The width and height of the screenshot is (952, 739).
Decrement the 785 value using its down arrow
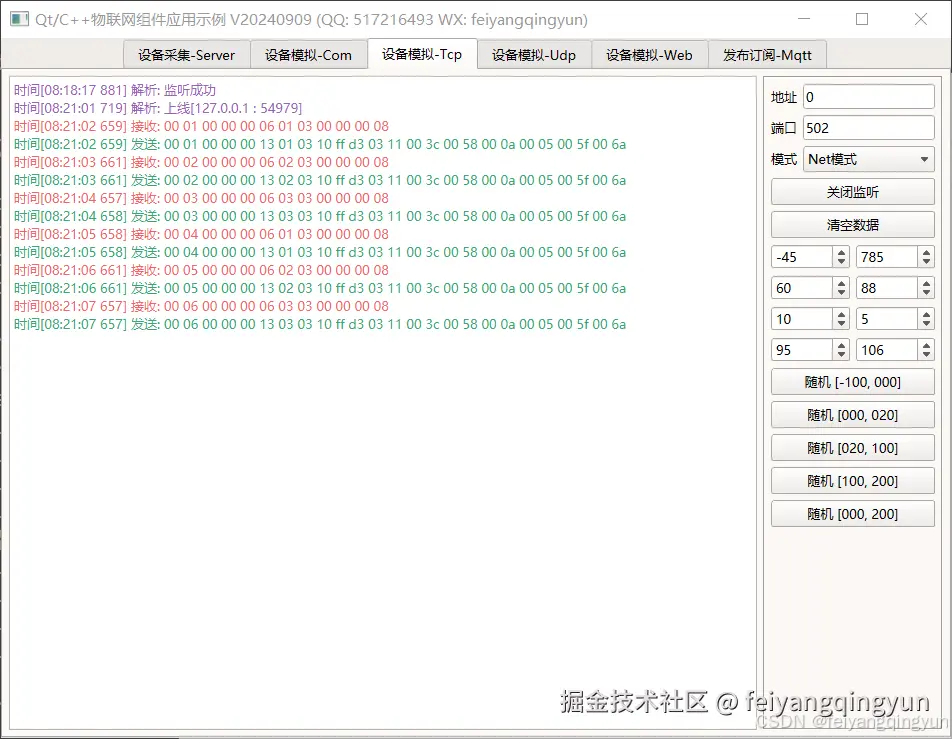tap(926, 263)
